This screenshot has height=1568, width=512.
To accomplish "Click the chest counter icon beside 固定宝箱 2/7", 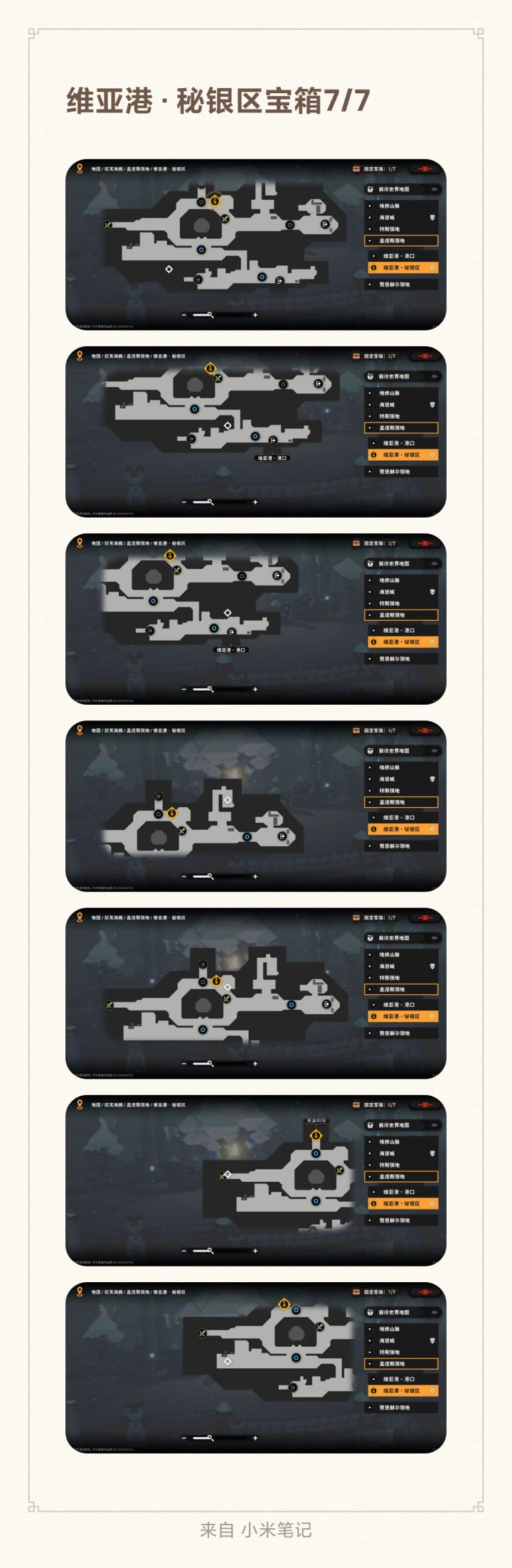I will click(356, 356).
